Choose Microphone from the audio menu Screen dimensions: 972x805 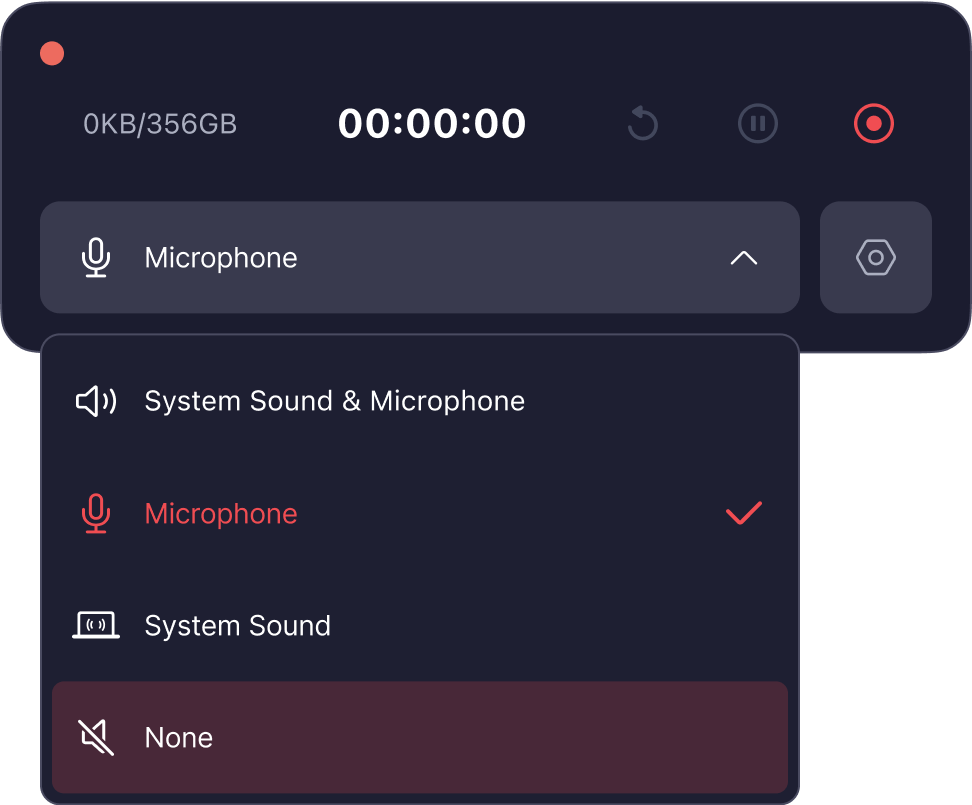pos(221,513)
